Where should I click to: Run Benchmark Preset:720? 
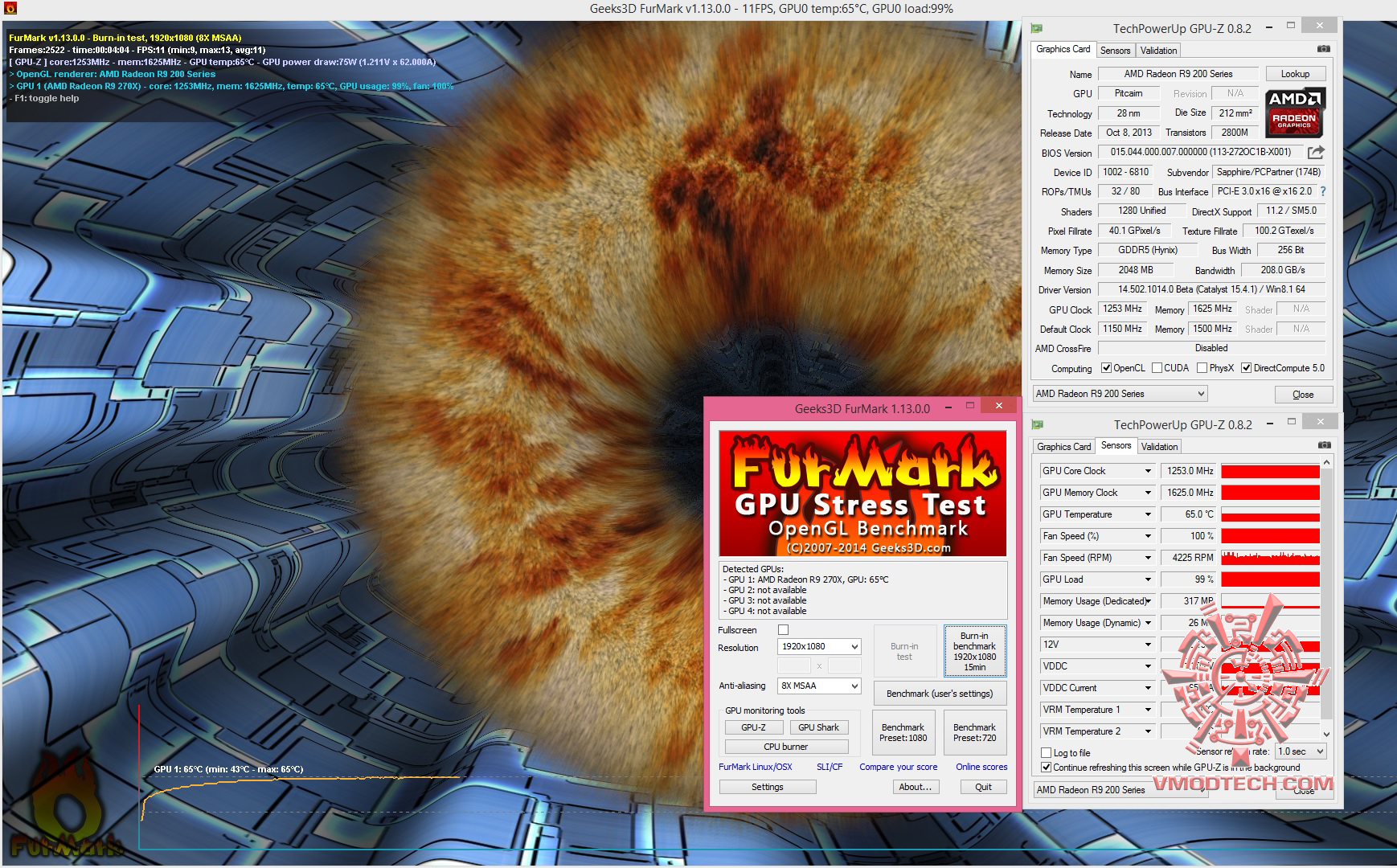975,732
